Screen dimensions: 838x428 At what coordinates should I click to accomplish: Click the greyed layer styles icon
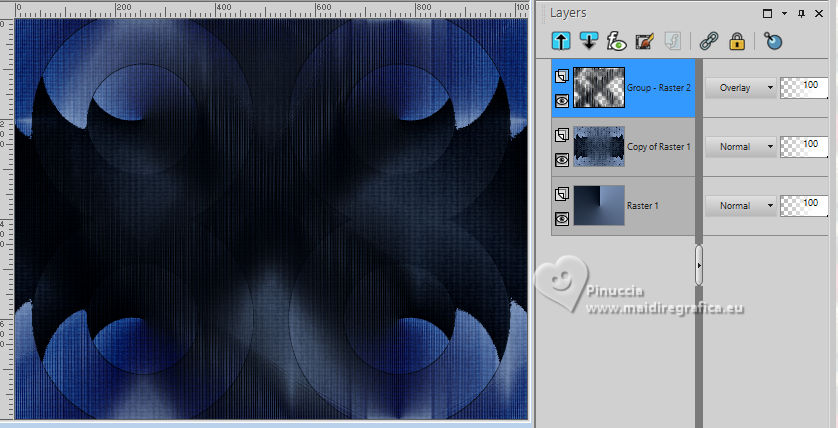672,41
